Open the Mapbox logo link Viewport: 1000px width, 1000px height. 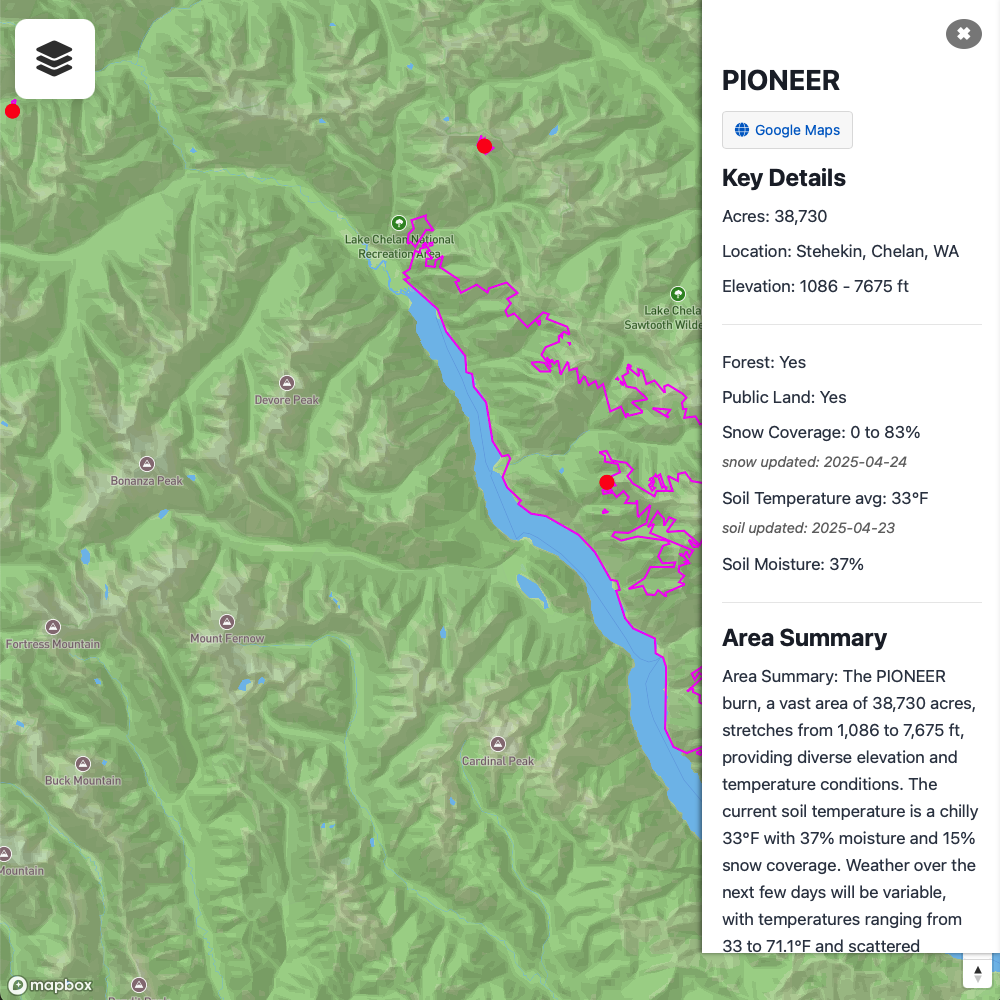pyautogui.click(x=51, y=985)
